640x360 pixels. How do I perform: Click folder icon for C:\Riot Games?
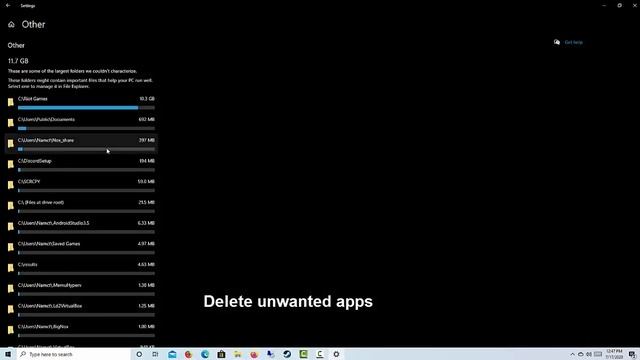pos(11,102)
